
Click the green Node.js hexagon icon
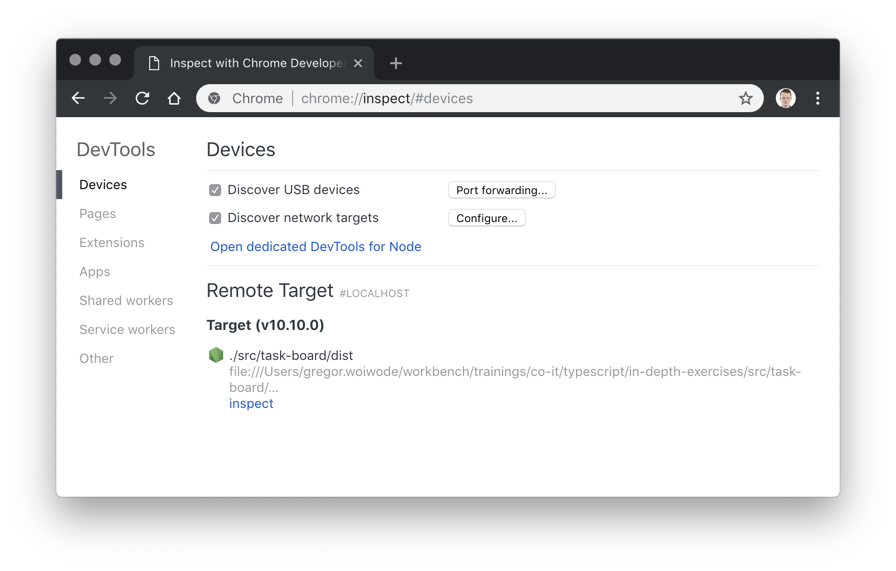(x=216, y=355)
